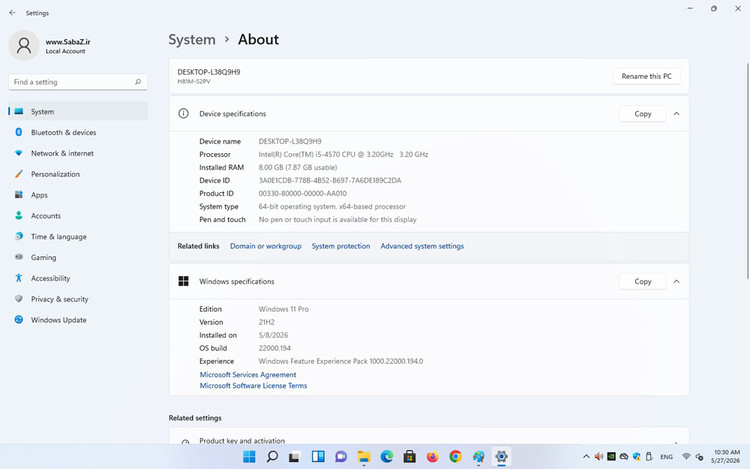
Task: Open the Domain or workgroup link
Action: [265, 246]
